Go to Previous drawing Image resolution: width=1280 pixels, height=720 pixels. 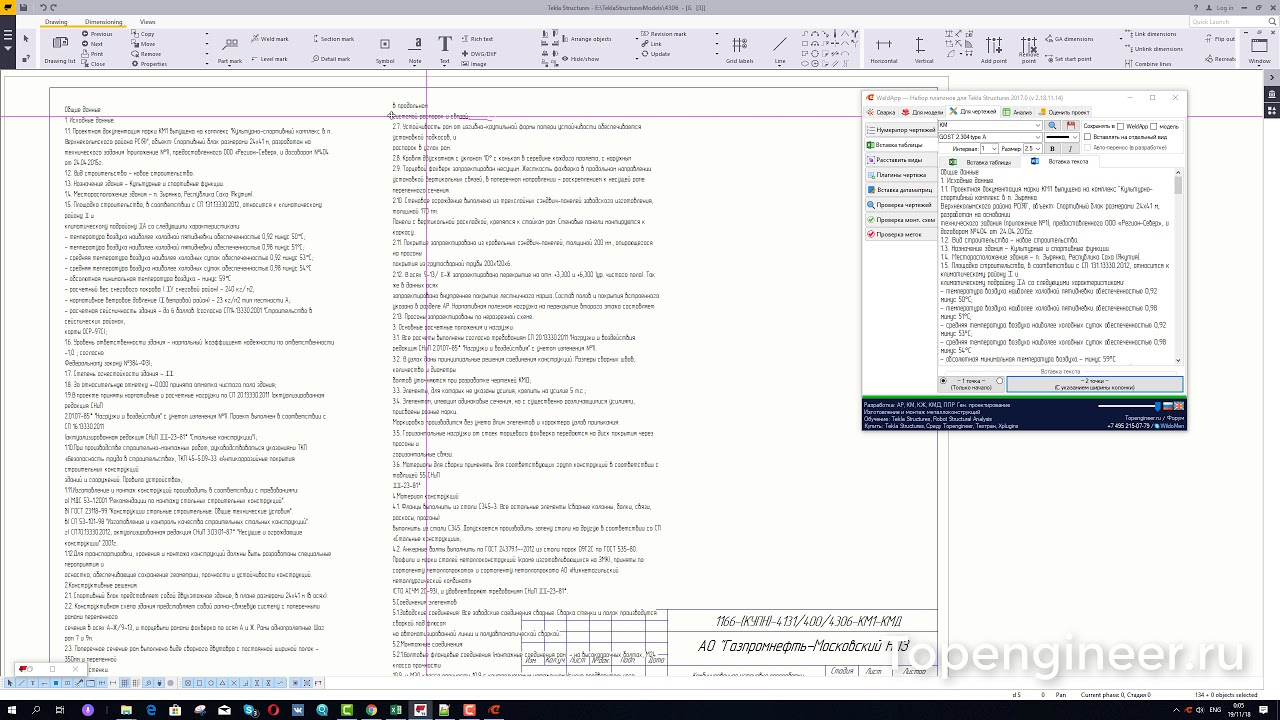[97, 34]
